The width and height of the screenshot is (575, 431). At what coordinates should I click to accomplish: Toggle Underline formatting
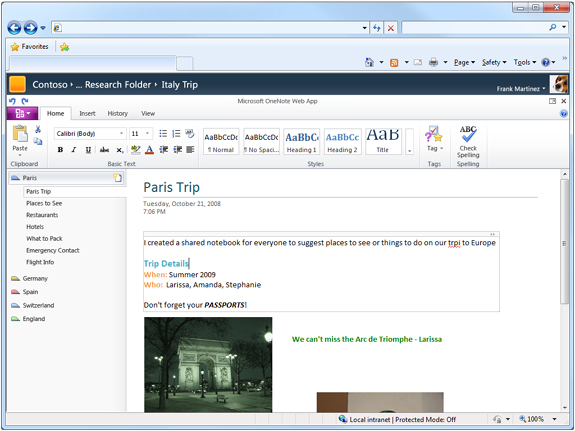88,150
